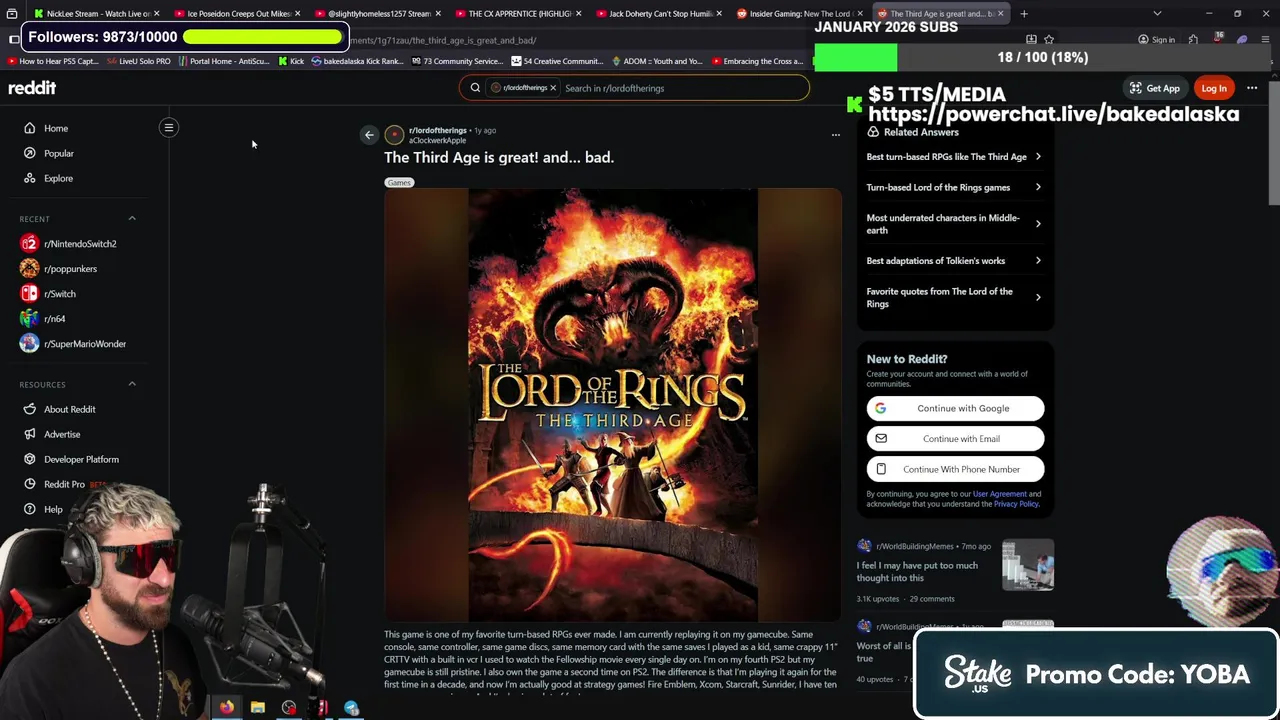This screenshot has width=1280, height=720.
Task: Expand Best adaptations of Tolkien's works
Action: (954, 261)
